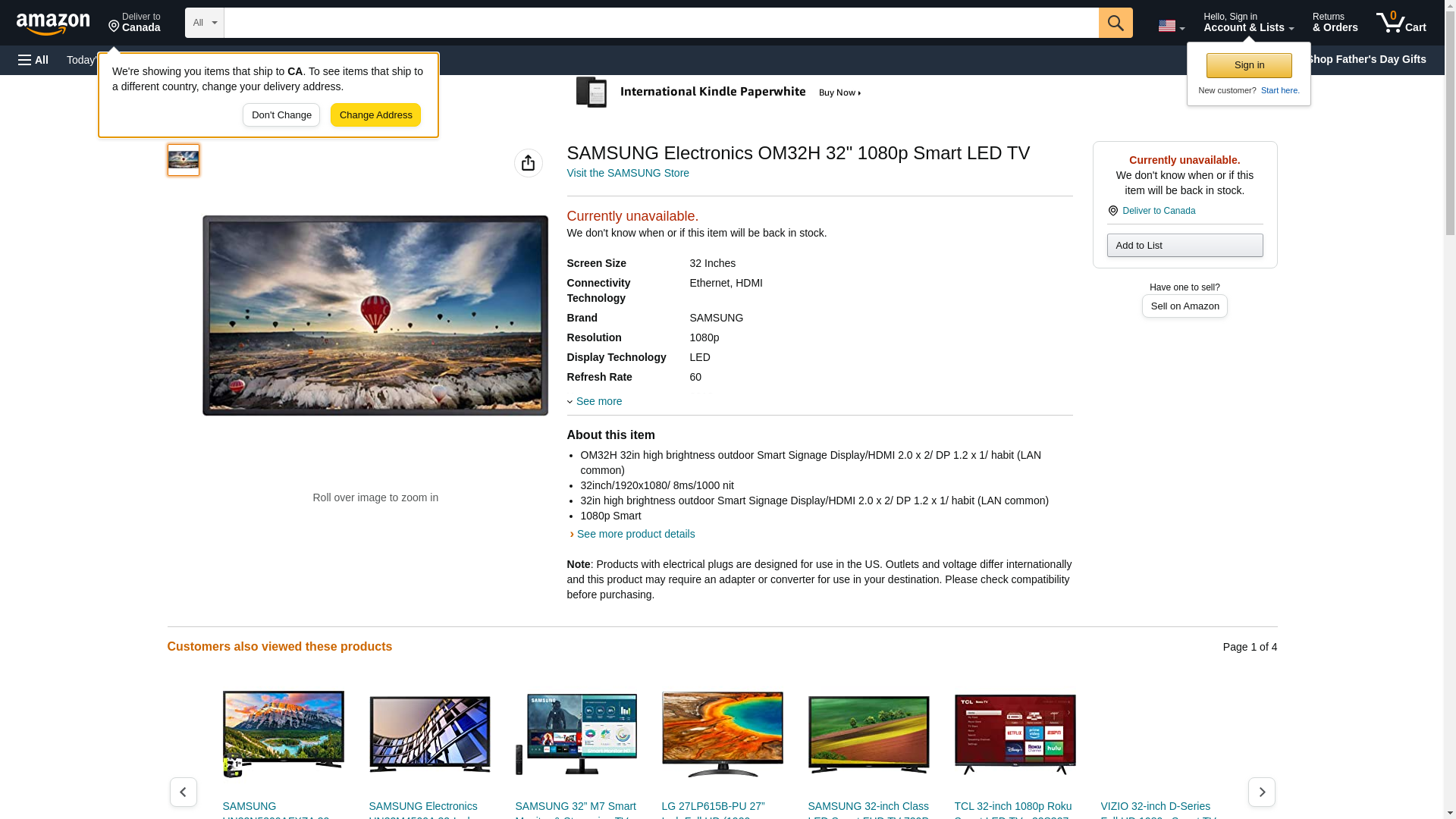1456x819 pixels.
Task: Go to next carousel page arrow
Action: [1261, 792]
